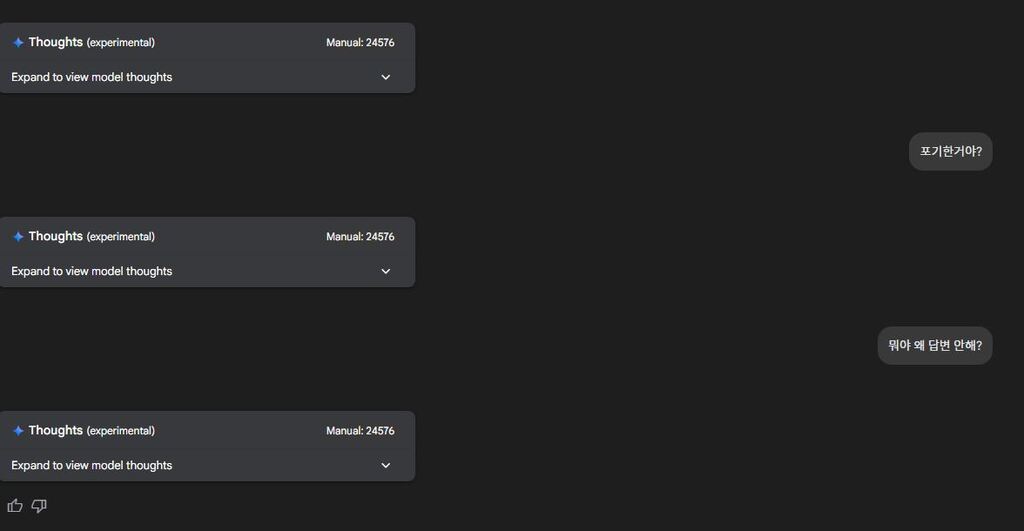Viewport: 1024px width, 531px height.
Task: Click sparkle icon on middle Thoughts panel
Action: (18, 236)
